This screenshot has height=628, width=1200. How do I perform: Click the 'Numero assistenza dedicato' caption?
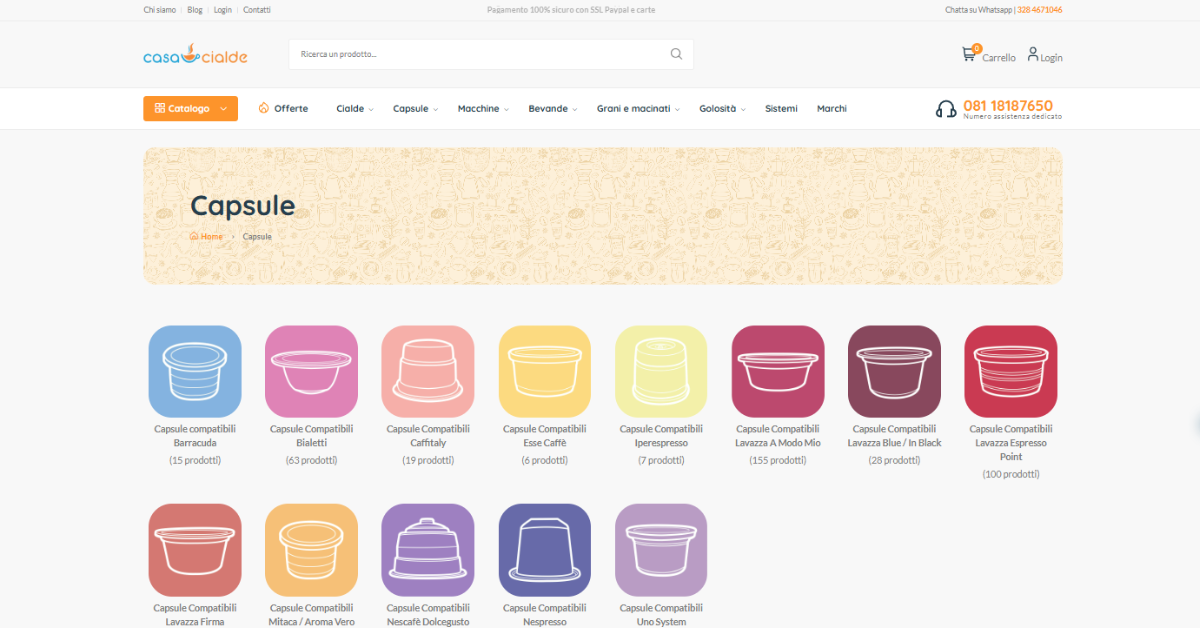pyautogui.click(x=1013, y=117)
